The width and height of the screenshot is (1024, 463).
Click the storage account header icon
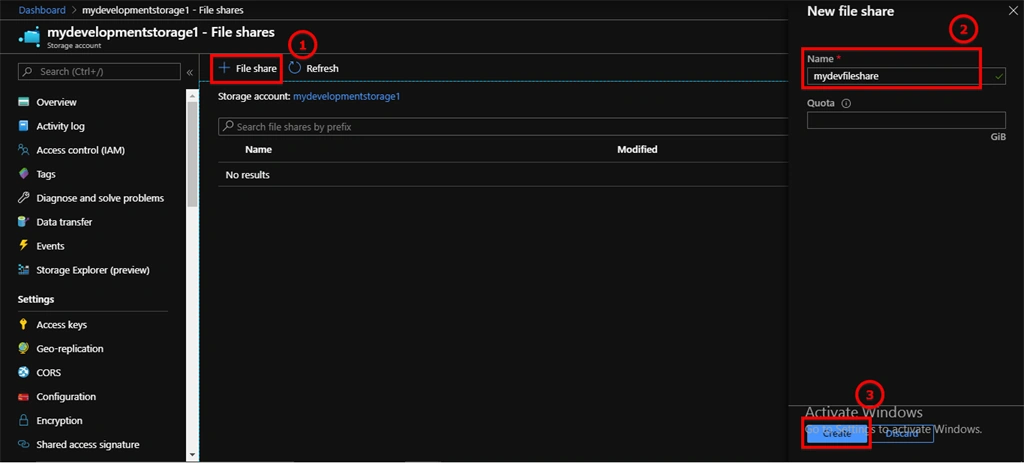coord(30,37)
